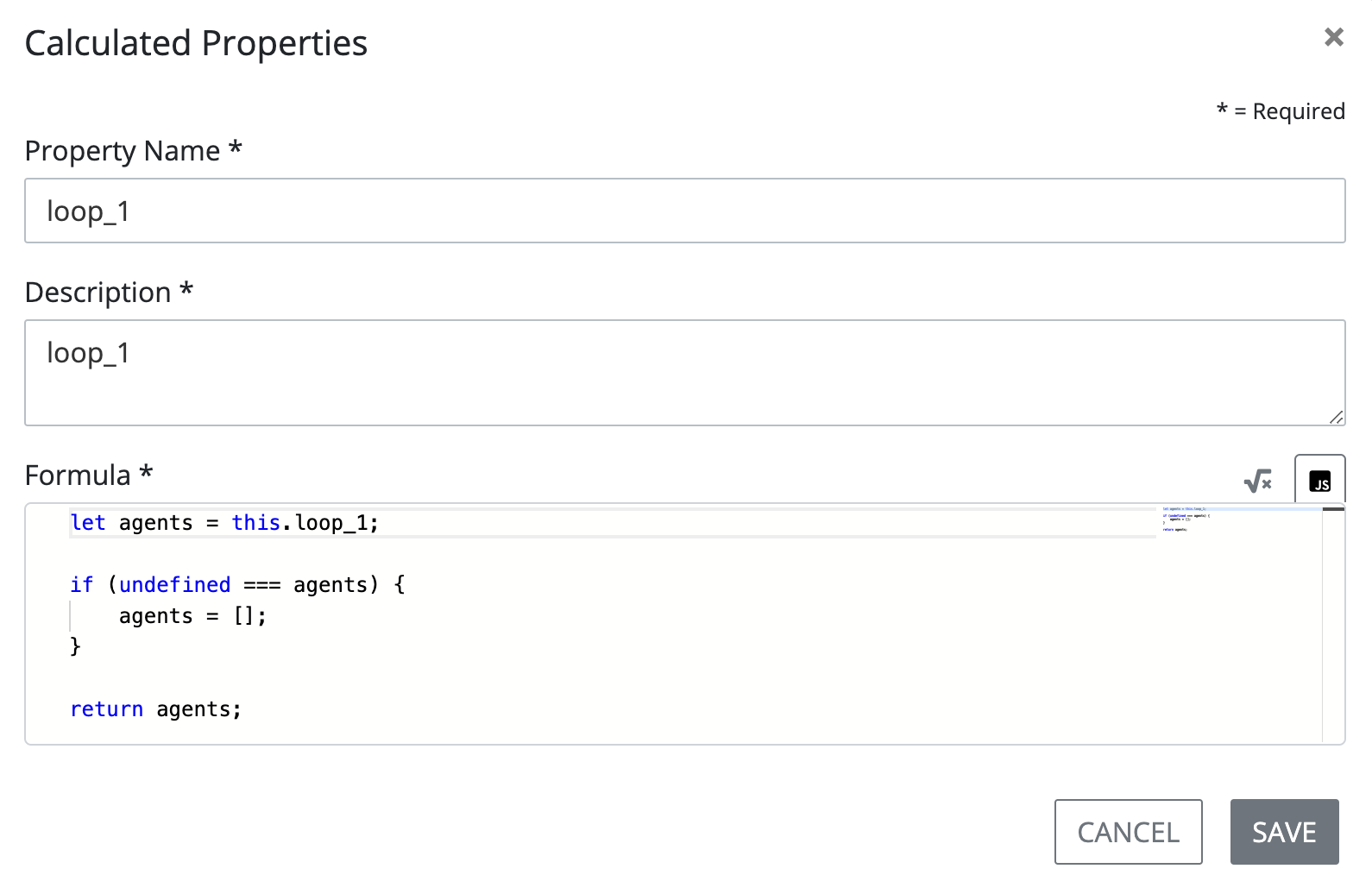
Task: Switch to the square-root formula editor mode
Action: tap(1257, 481)
